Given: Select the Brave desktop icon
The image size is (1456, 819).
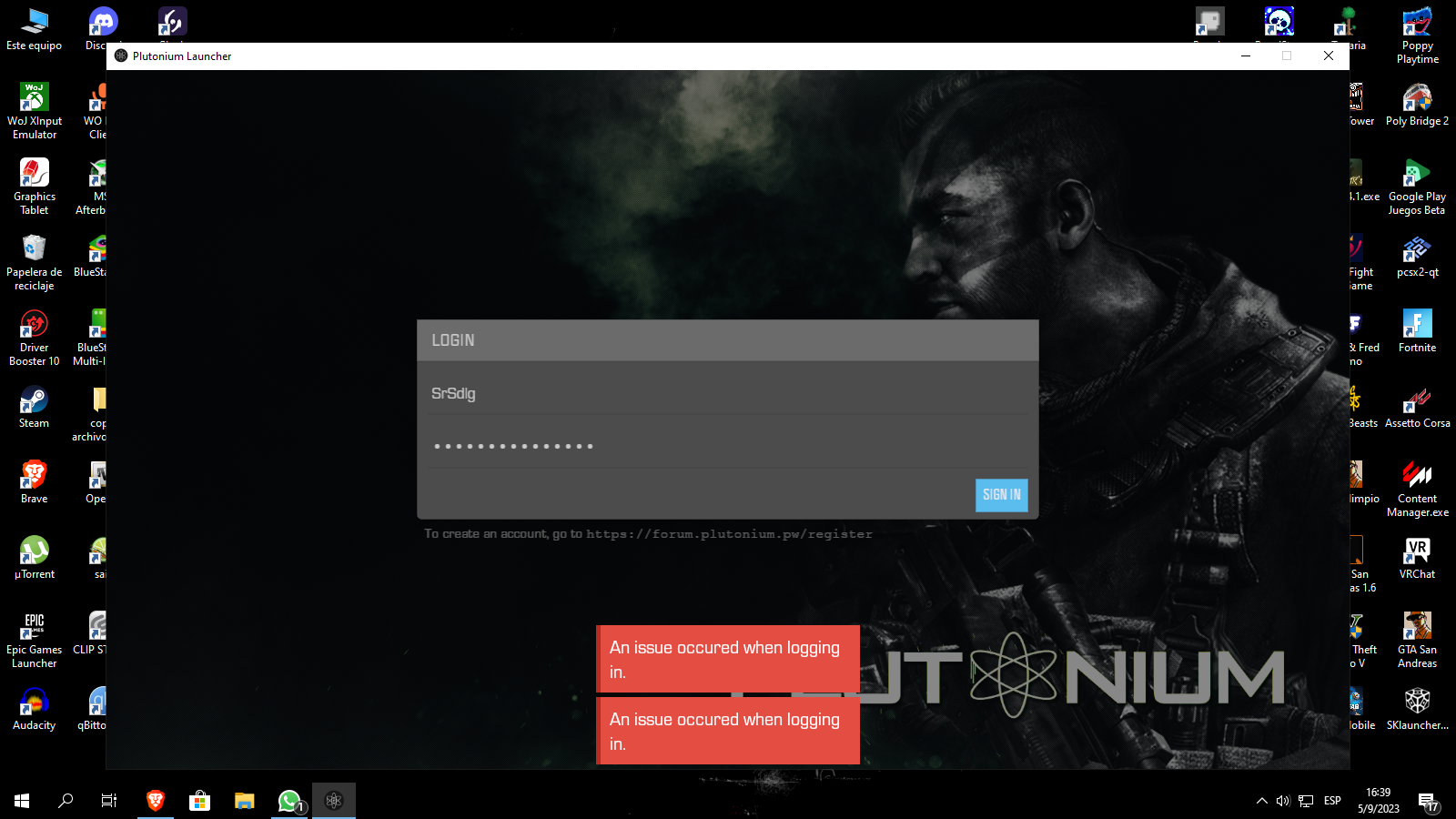Looking at the screenshot, I should click(35, 482).
